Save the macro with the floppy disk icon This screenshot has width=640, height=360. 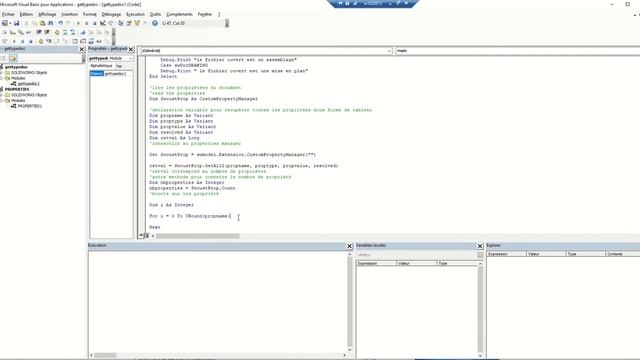(16, 23)
